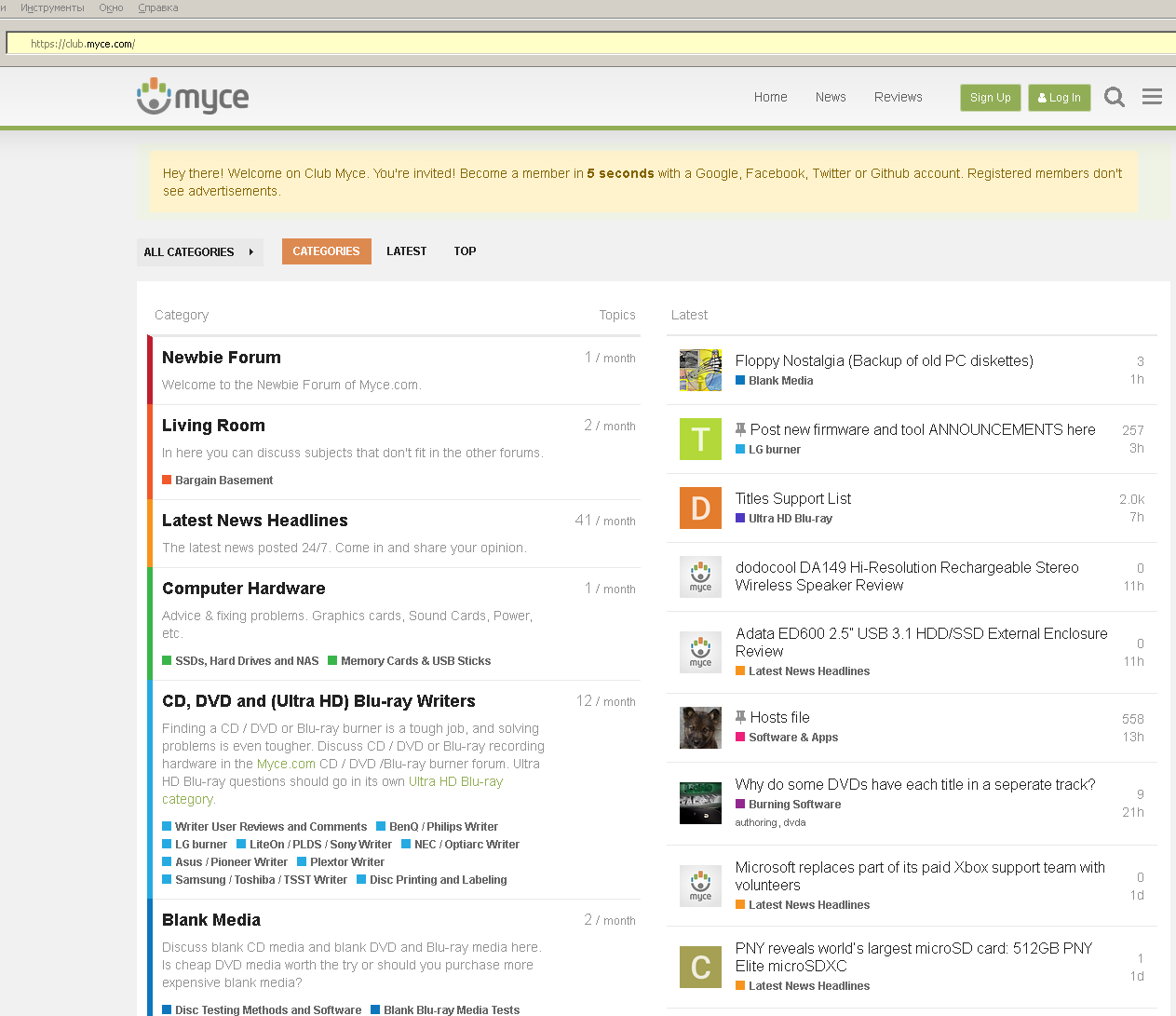
Task: Open LG burner subcategory under Writers
Action: (x=195, y=845)
